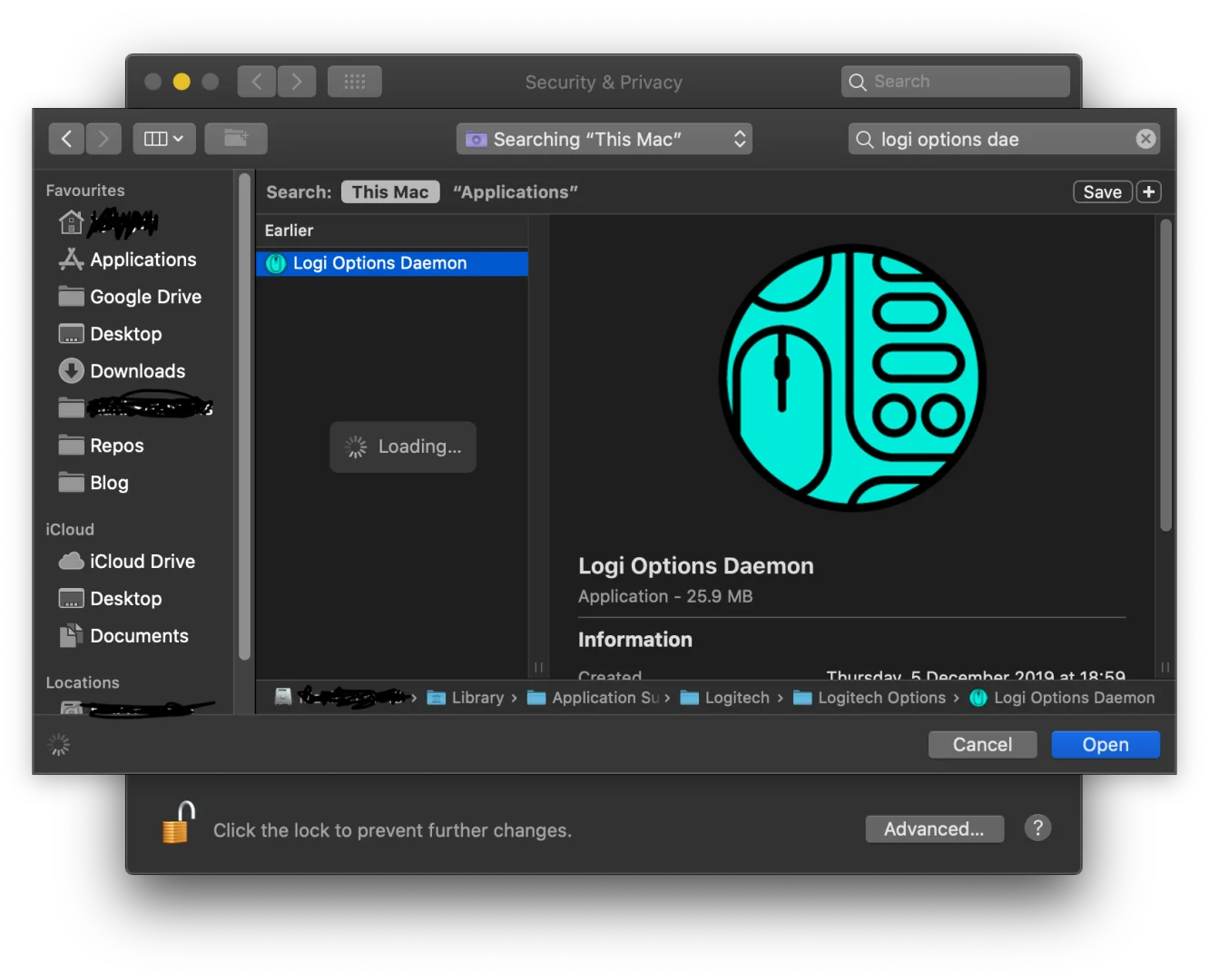Open the Searching "This Mac" location popup

(604, 139)
